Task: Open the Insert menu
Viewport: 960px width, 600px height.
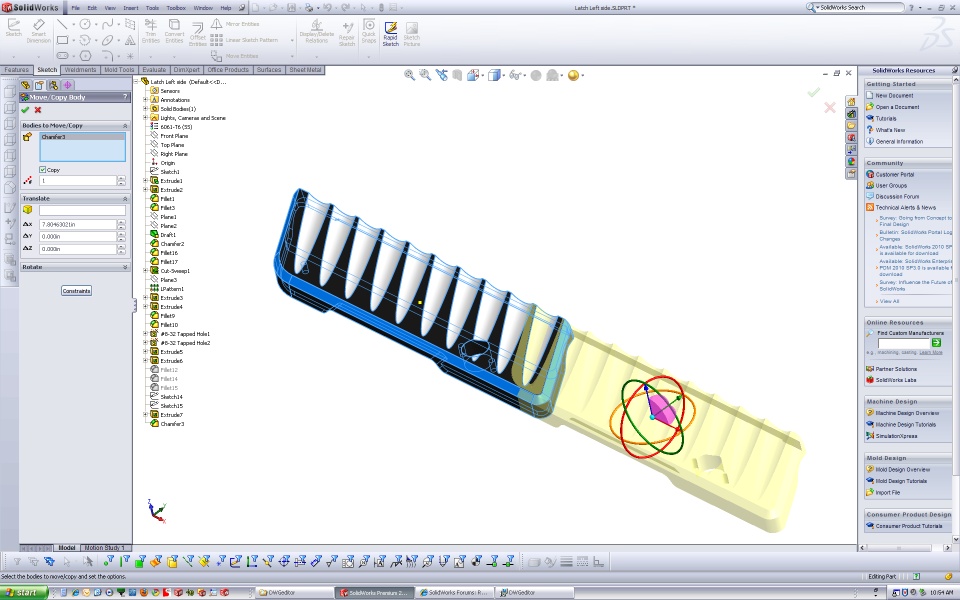Action: pos(131,8)
